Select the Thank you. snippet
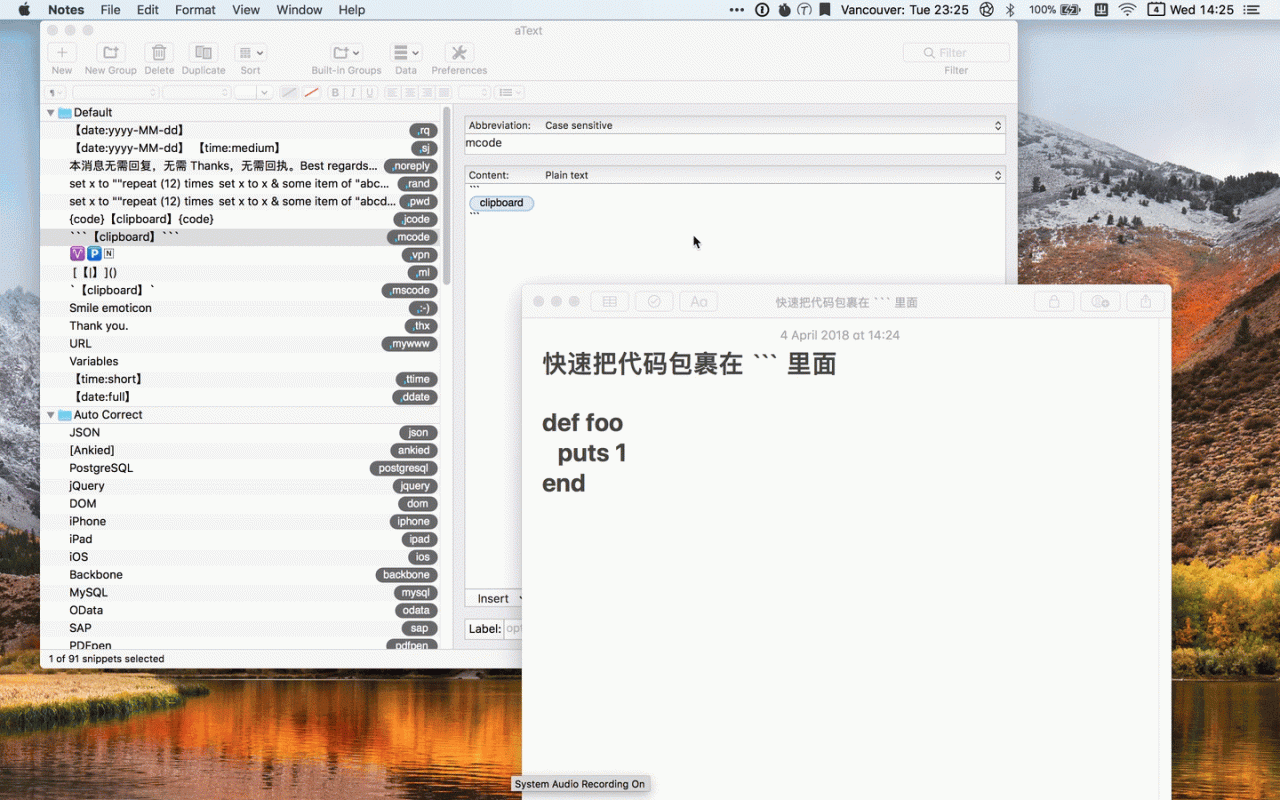 point(240,326)
